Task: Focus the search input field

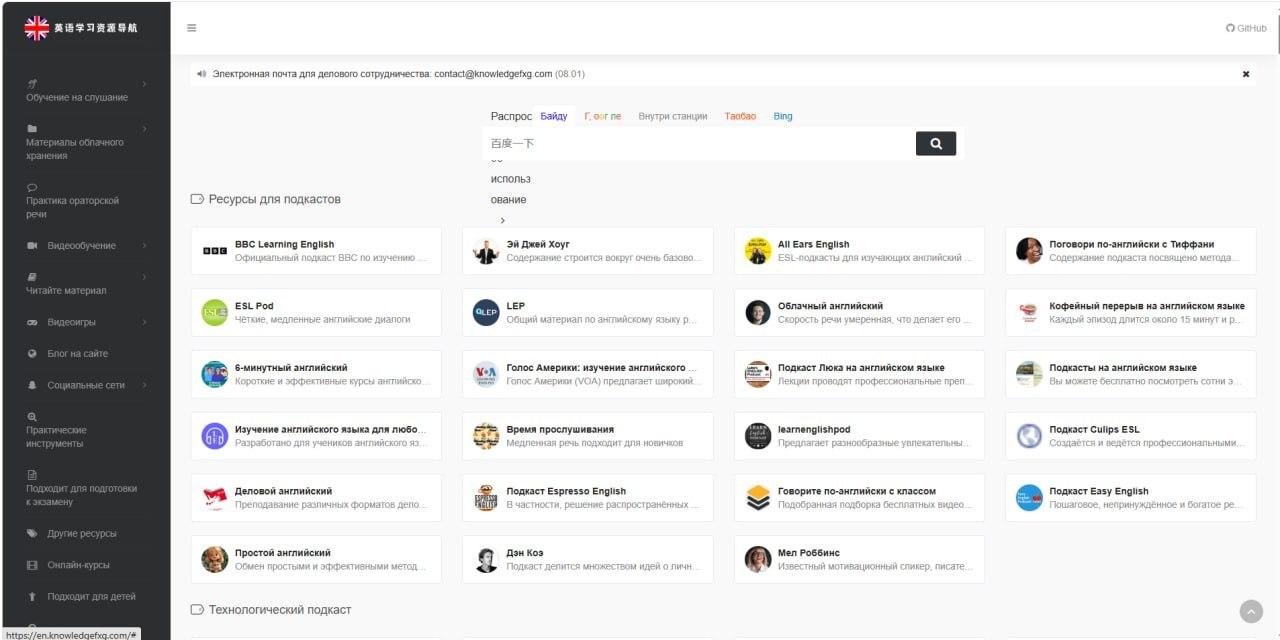Action: click(x=700, y=143)
